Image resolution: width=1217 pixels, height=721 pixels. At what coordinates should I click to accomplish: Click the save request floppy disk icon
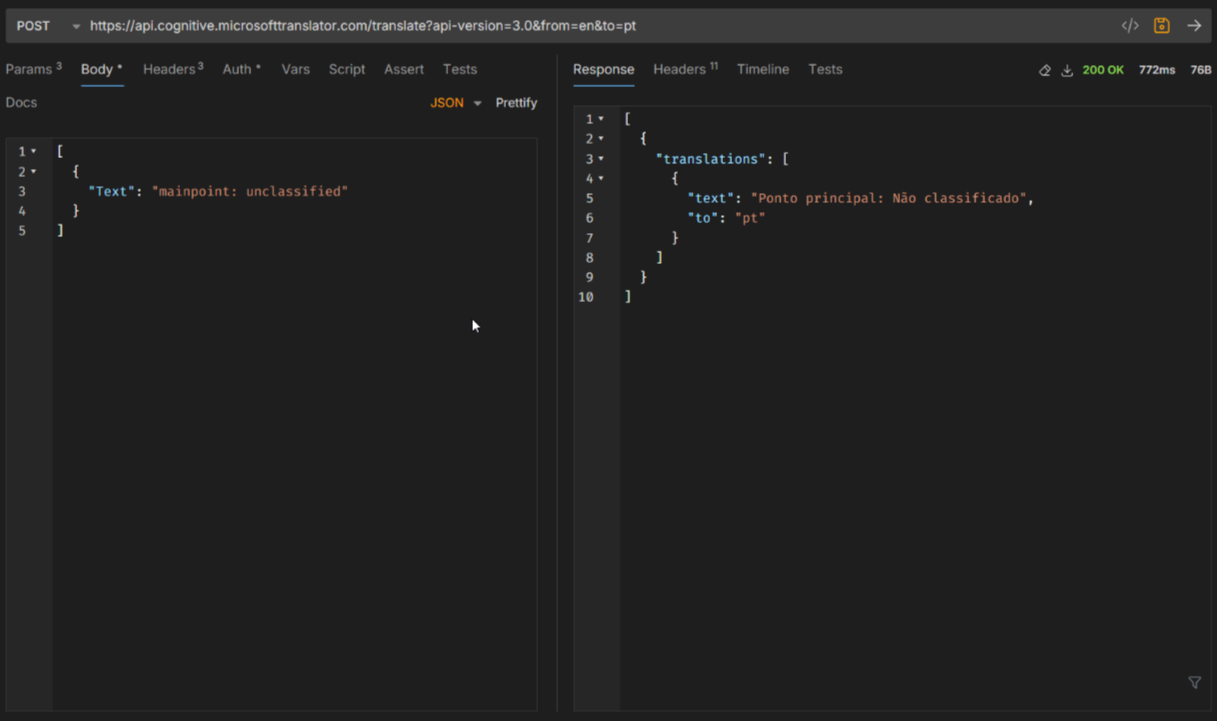coord(1161,25)
